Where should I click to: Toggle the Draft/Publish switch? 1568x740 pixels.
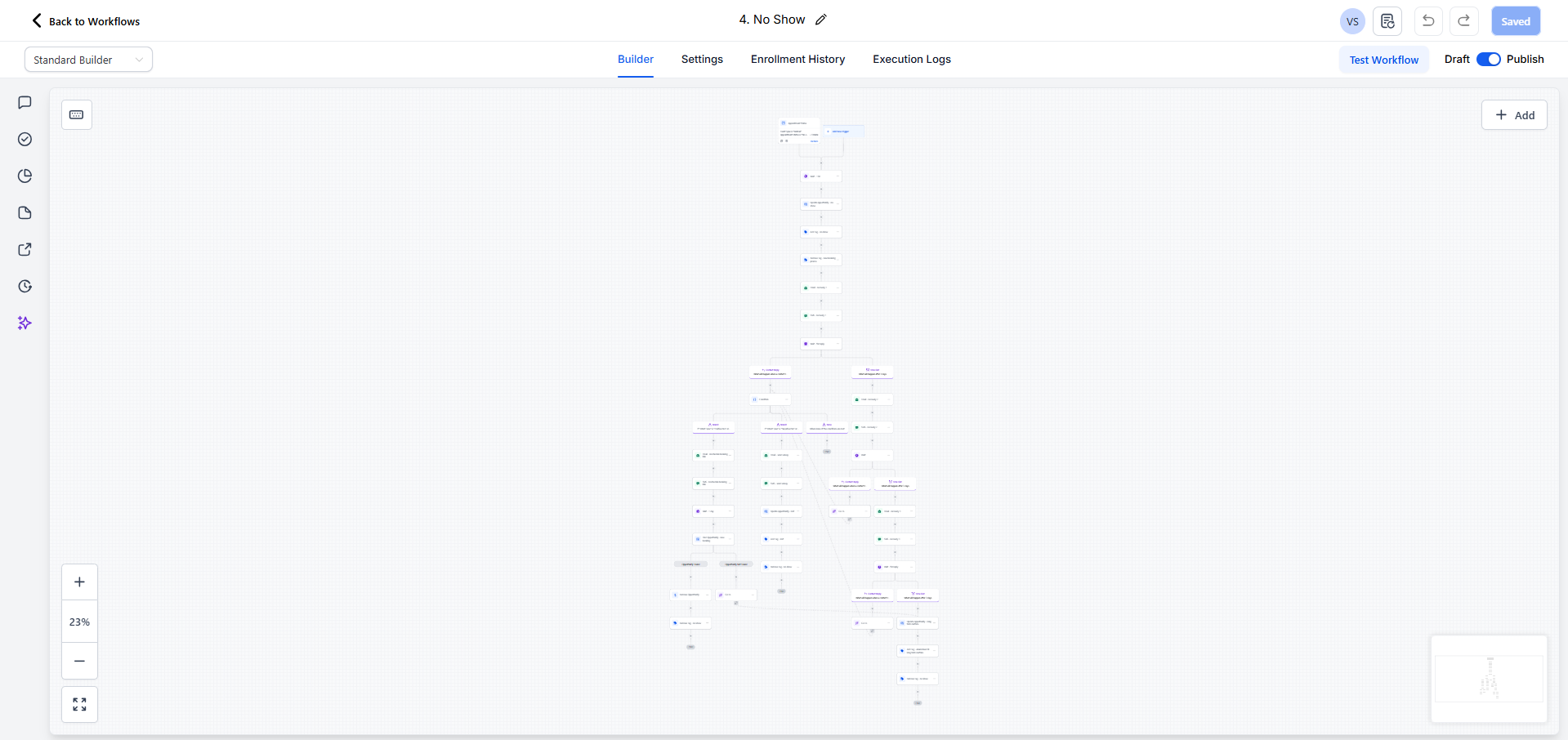click(1488, 59)
